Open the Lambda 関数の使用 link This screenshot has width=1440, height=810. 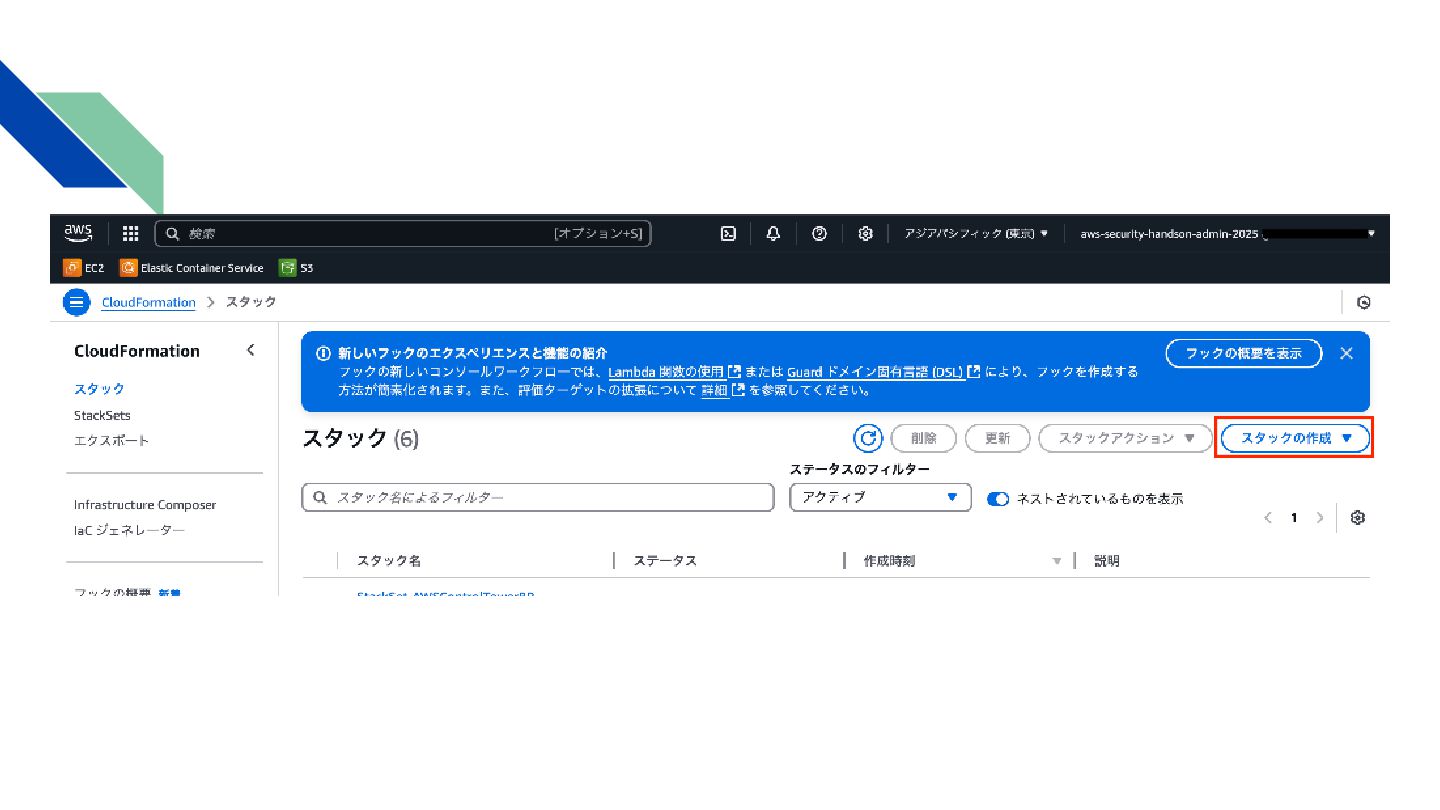(674, 372)
